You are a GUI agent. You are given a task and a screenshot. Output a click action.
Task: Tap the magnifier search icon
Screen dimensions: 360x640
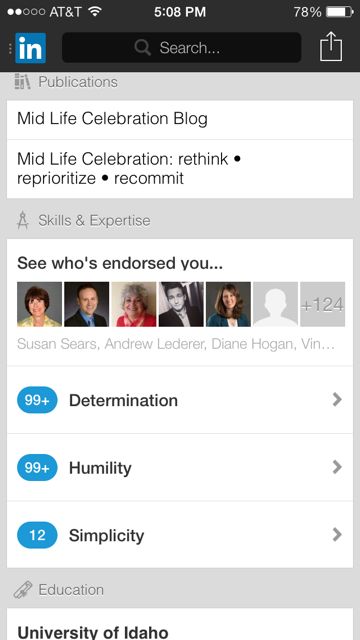click(x=142, y=48)
